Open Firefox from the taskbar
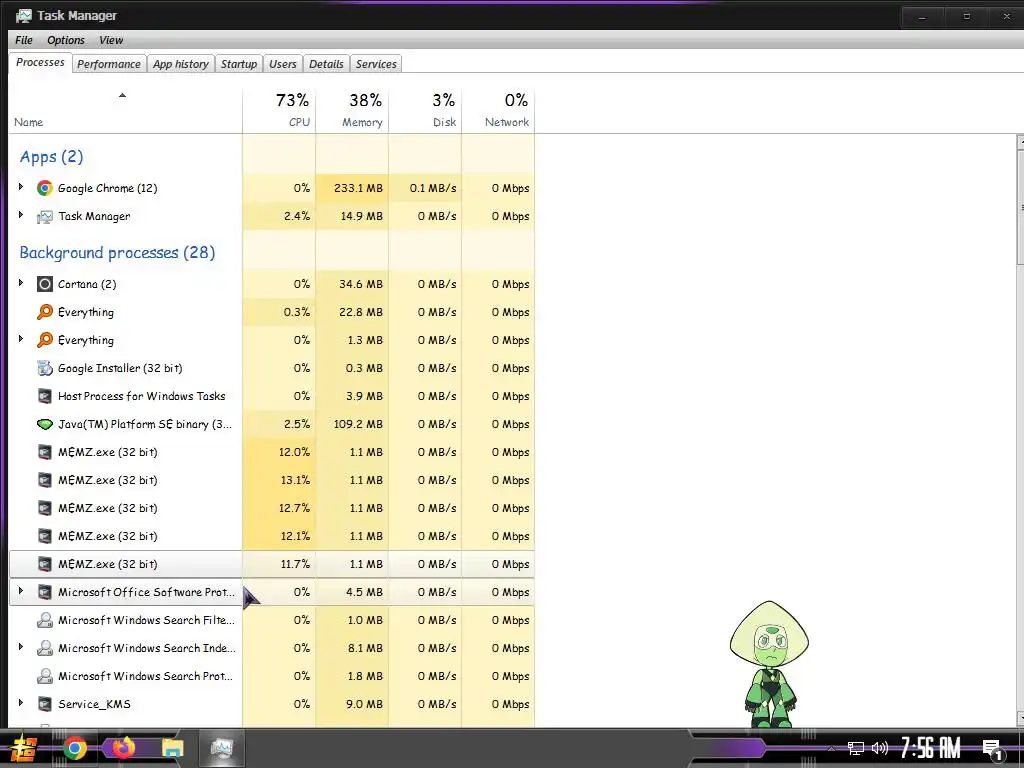The width and height of the screenshot is (1024, 768). coord(123,747)
